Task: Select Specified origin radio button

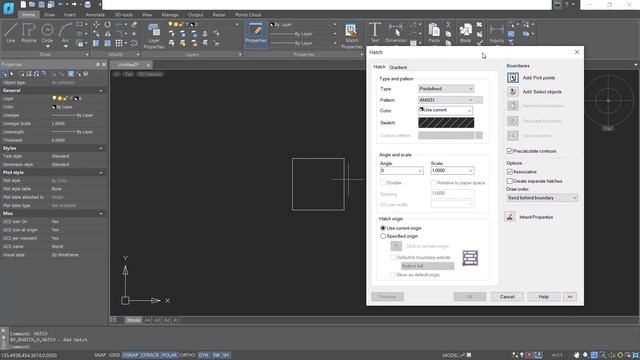Action: click(383, 236)
